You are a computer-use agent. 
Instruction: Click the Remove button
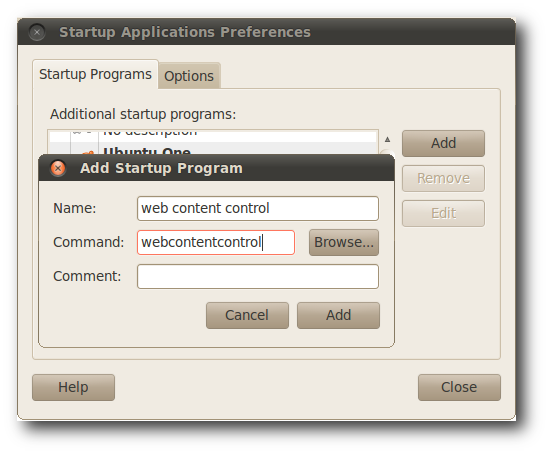pyautogui.click(x=443, y=178)
